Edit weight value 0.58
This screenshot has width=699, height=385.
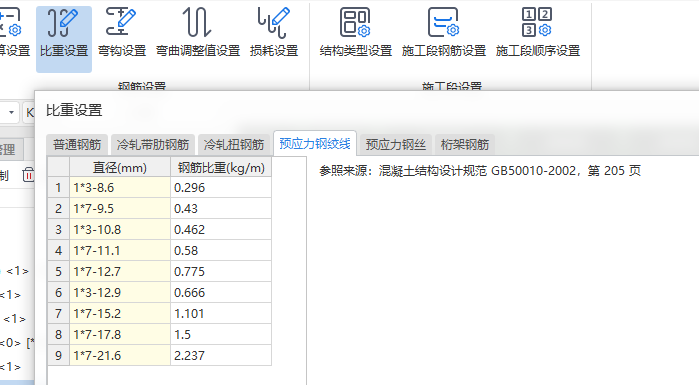click(221, 250)
